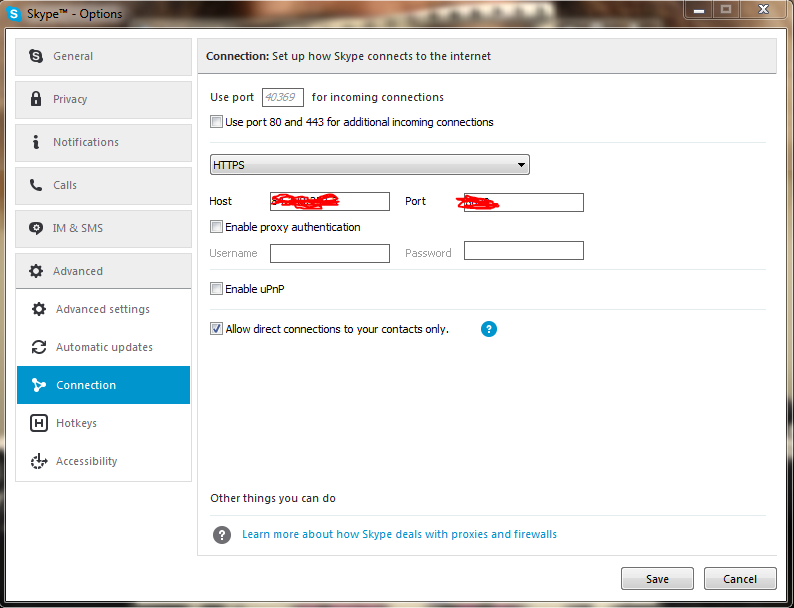Select the Connection sub-item
Image resolution: width=794 pixels, height=608 pixels.
coord(103,385)
